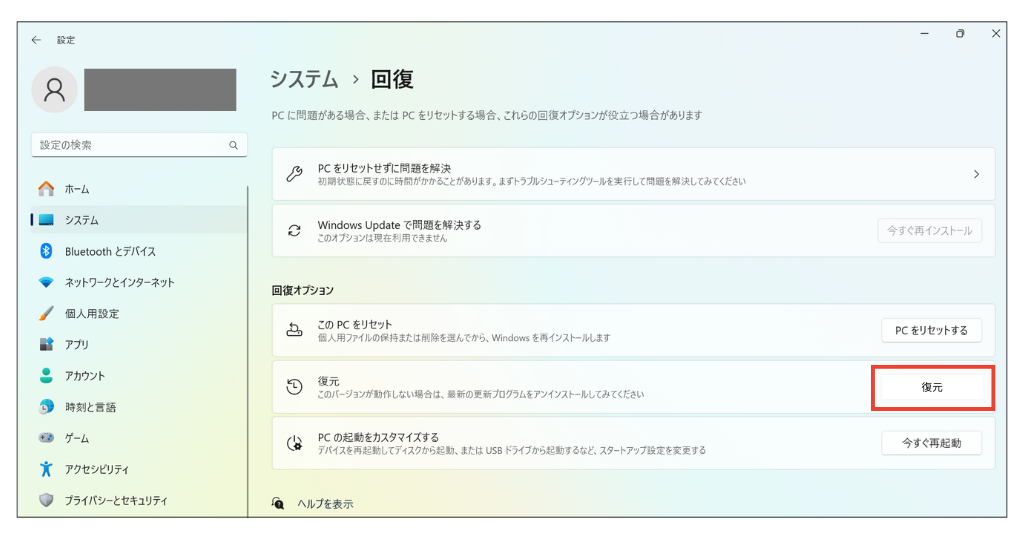Go to ネットワークとインターネット settings
This screenshot has width=1024, height=536.
click(x=139, y=282)
